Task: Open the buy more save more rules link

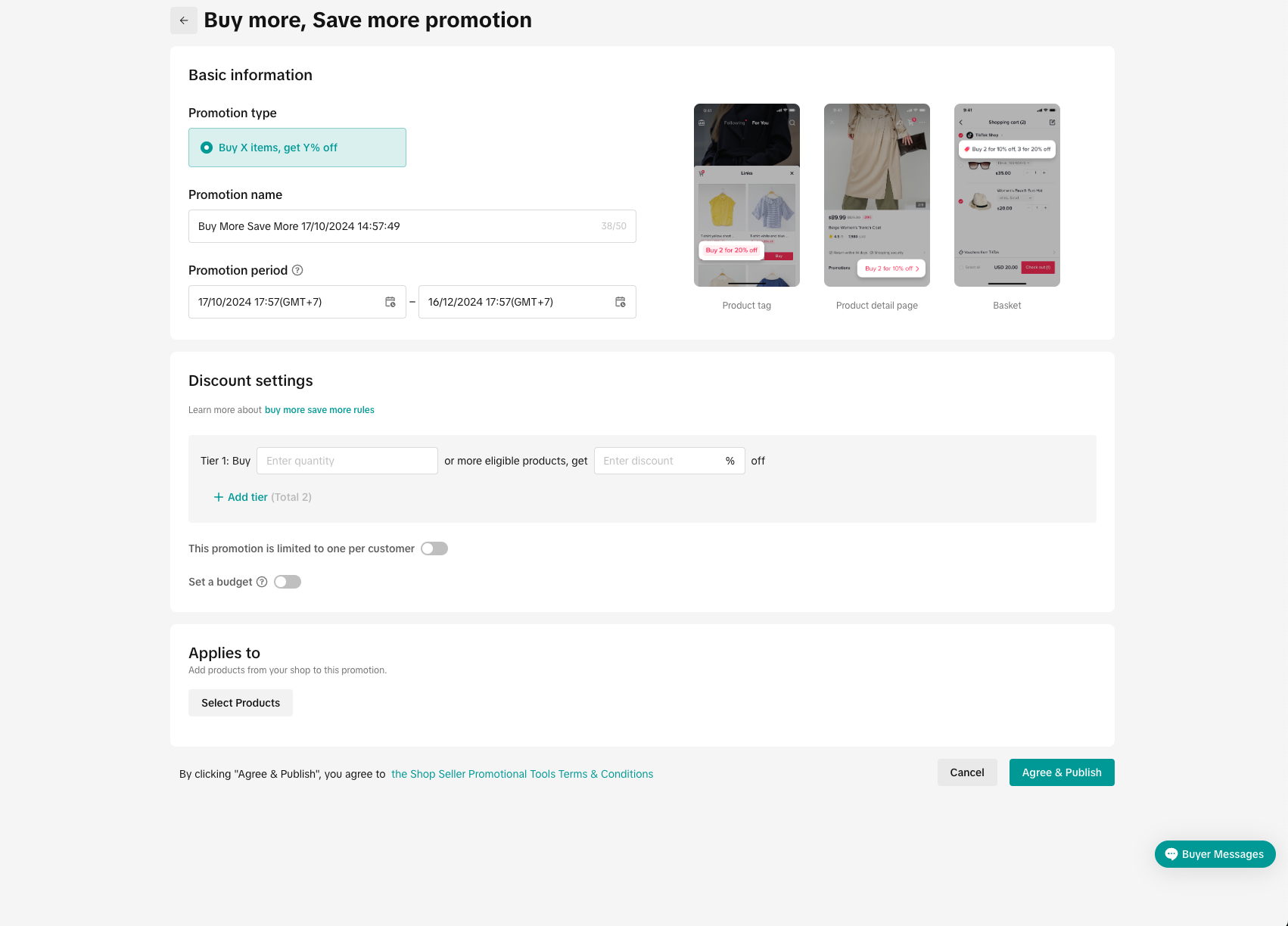Action: point(319,410)
